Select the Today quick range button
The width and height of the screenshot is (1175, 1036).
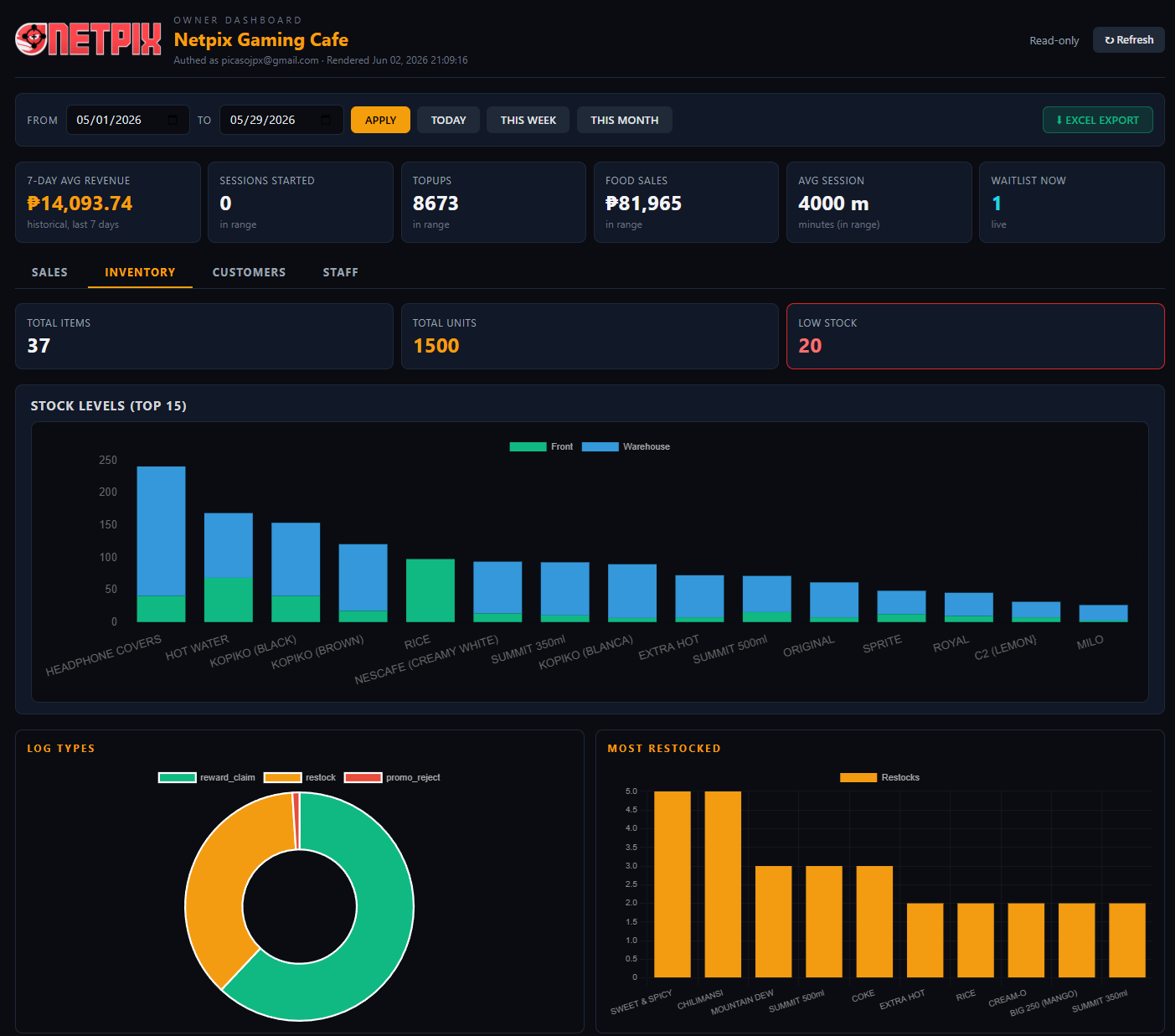tap(448, 120)
